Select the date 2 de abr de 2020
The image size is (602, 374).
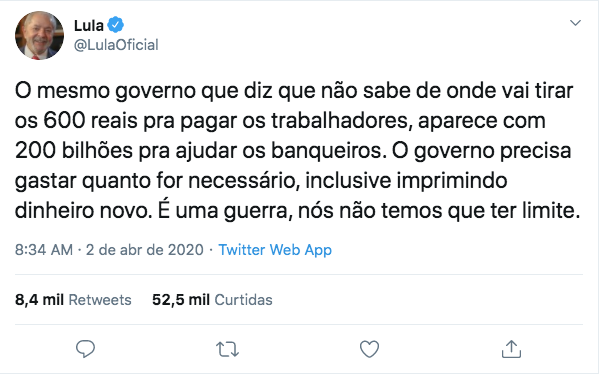[144, 250]
